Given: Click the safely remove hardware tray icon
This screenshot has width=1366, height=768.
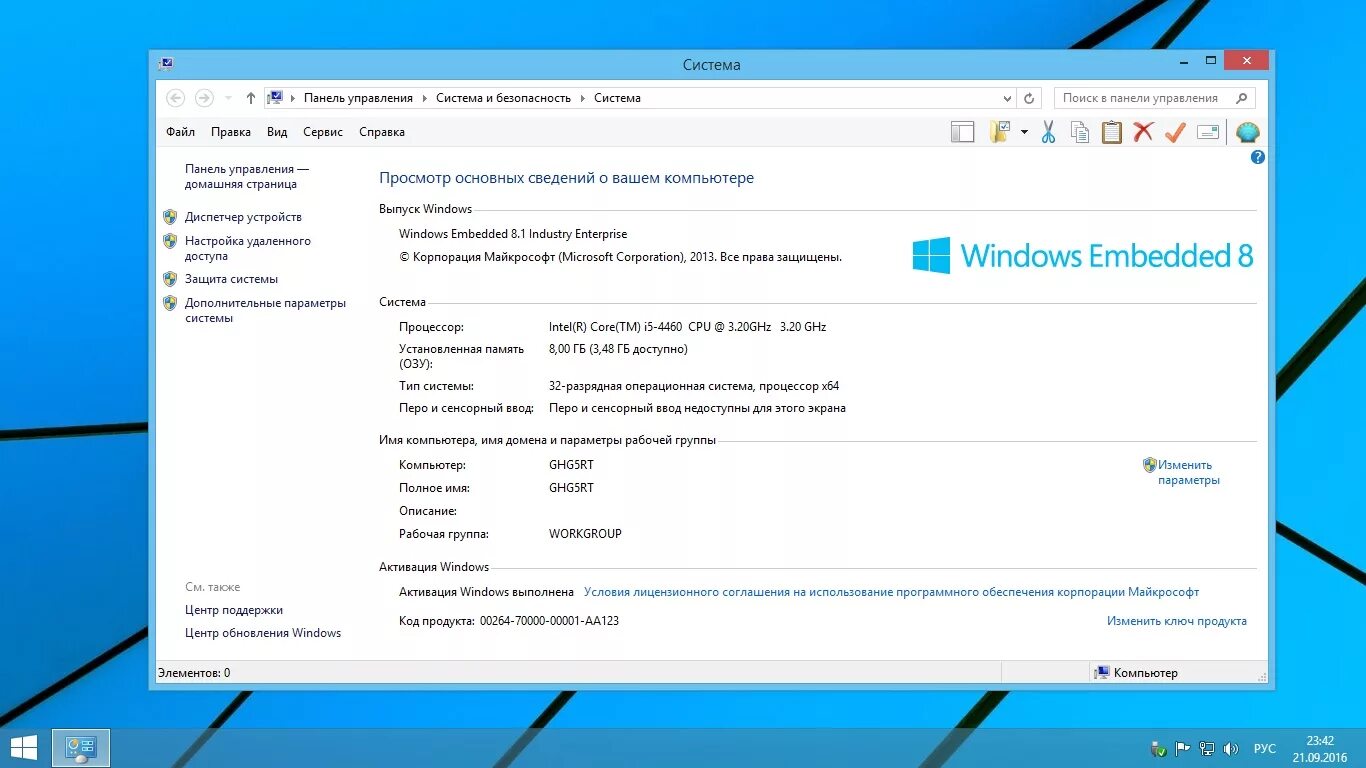Looking at the screenshot, I should pos(1159,748).
